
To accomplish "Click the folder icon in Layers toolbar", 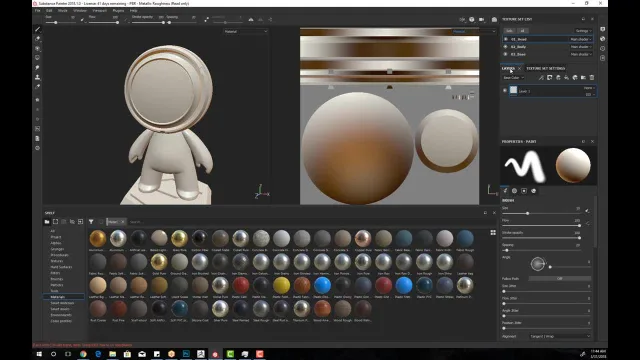I will pos(583,78).
